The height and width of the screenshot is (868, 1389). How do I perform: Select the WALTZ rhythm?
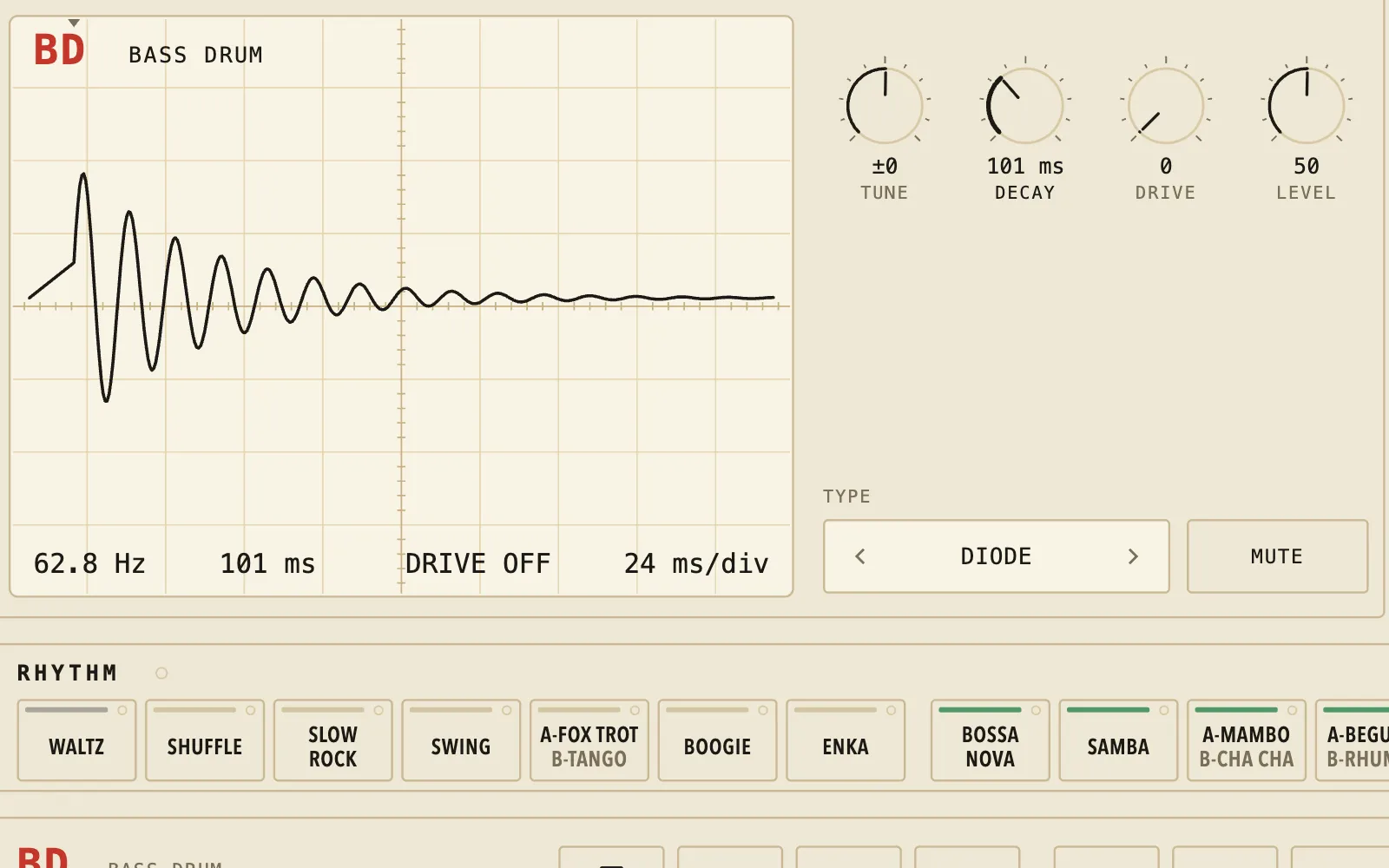pos(76,740)
